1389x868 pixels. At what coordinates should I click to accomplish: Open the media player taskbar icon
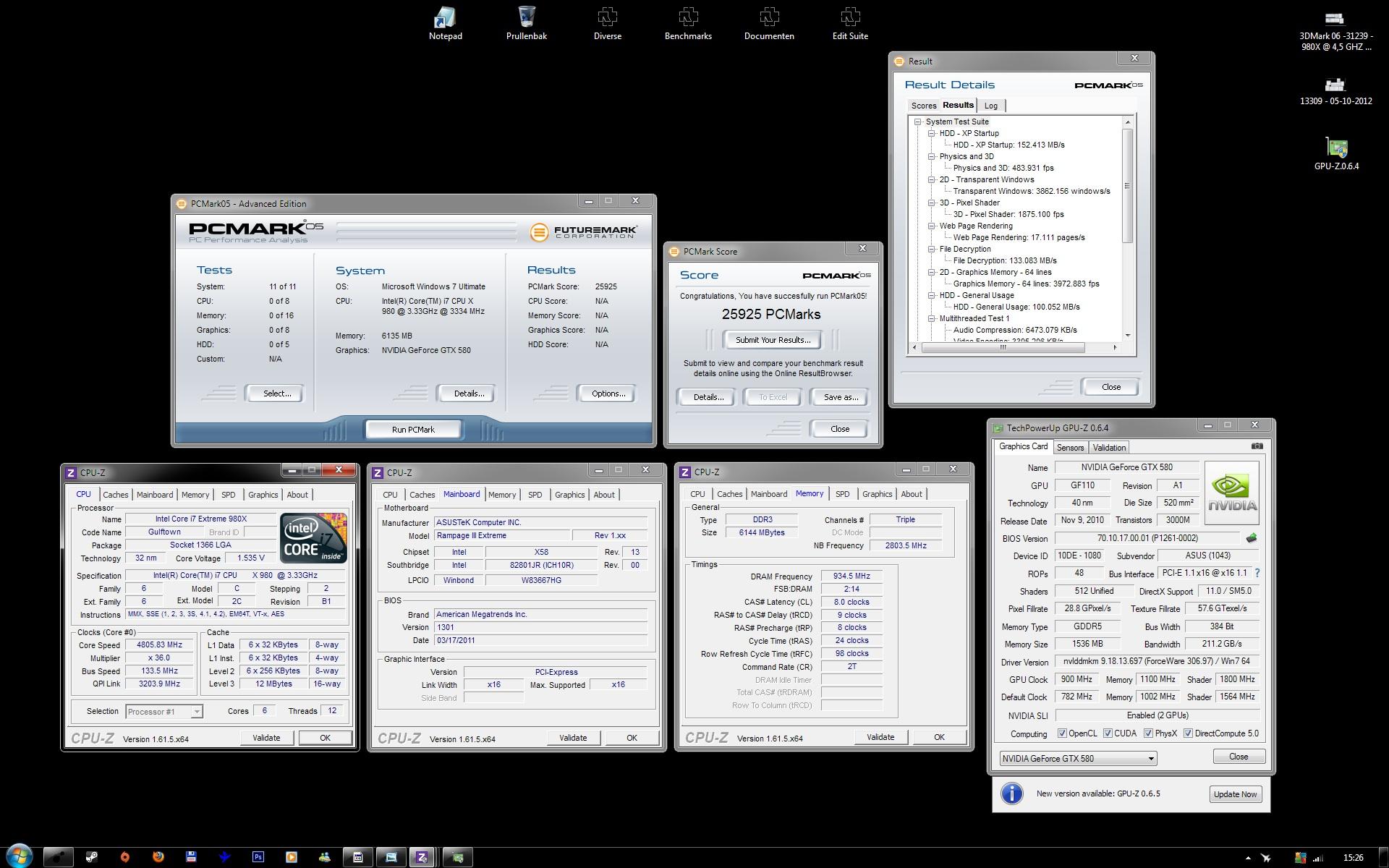coord(292,857)
